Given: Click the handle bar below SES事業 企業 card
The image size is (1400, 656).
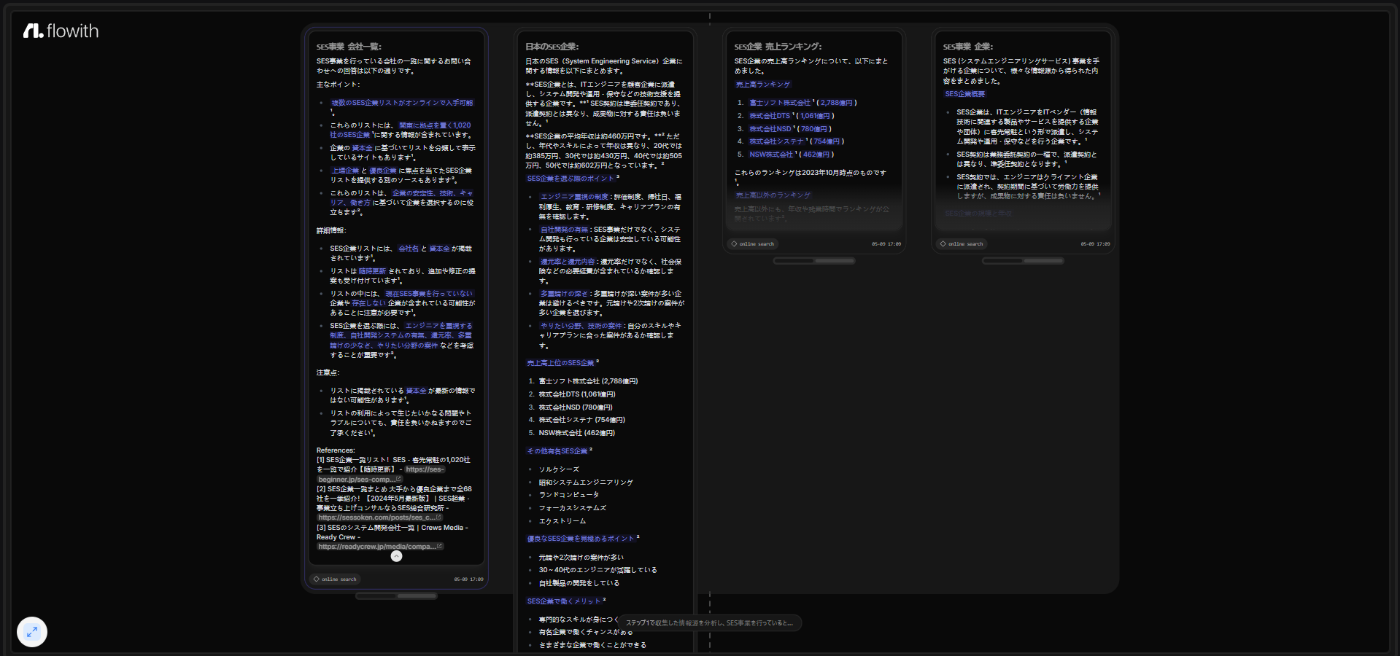Looking at the screenshot, I should (x=1023, y=261).
